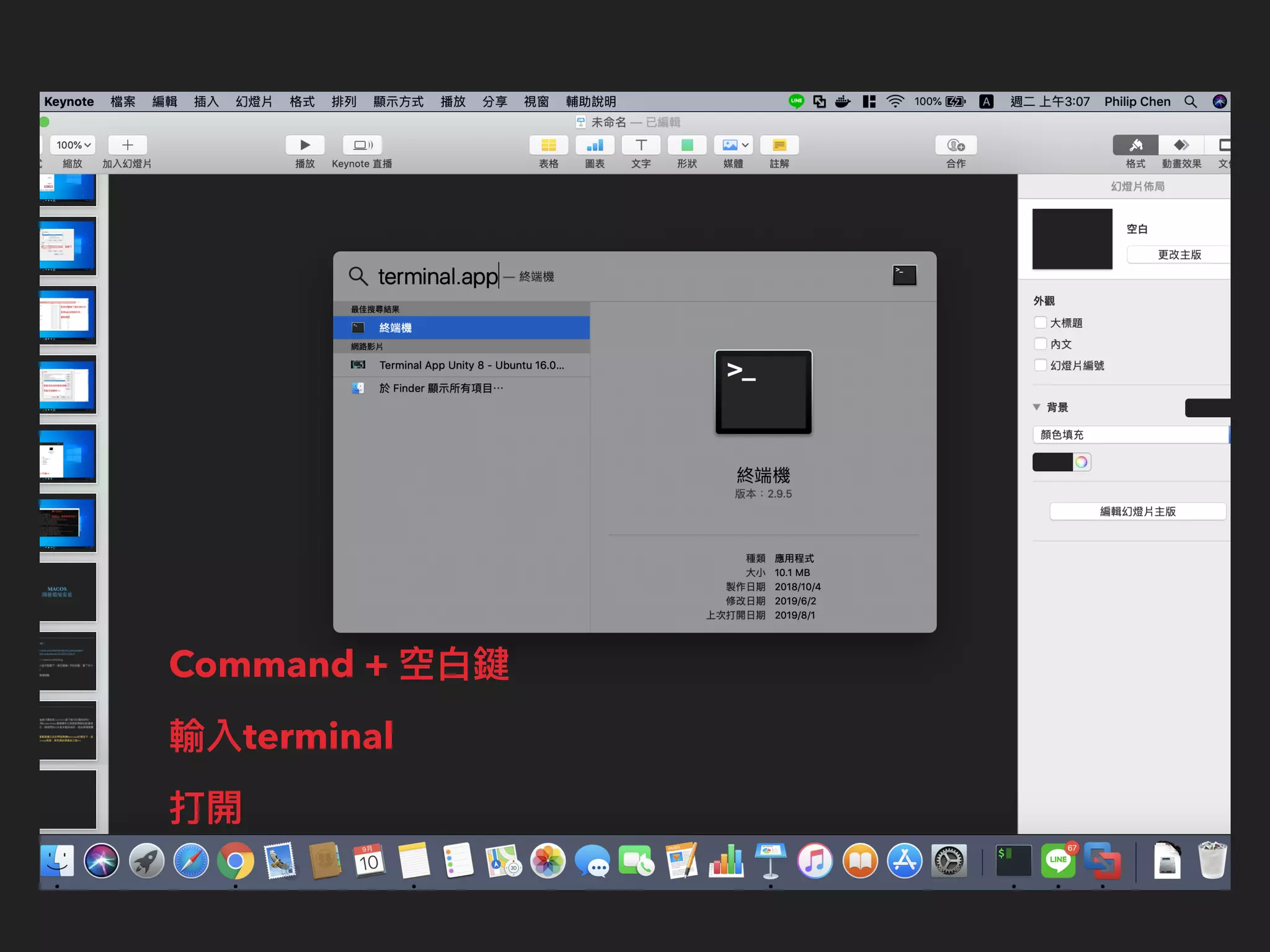Click the Wi-Fi status icon

tap(895, 102)
